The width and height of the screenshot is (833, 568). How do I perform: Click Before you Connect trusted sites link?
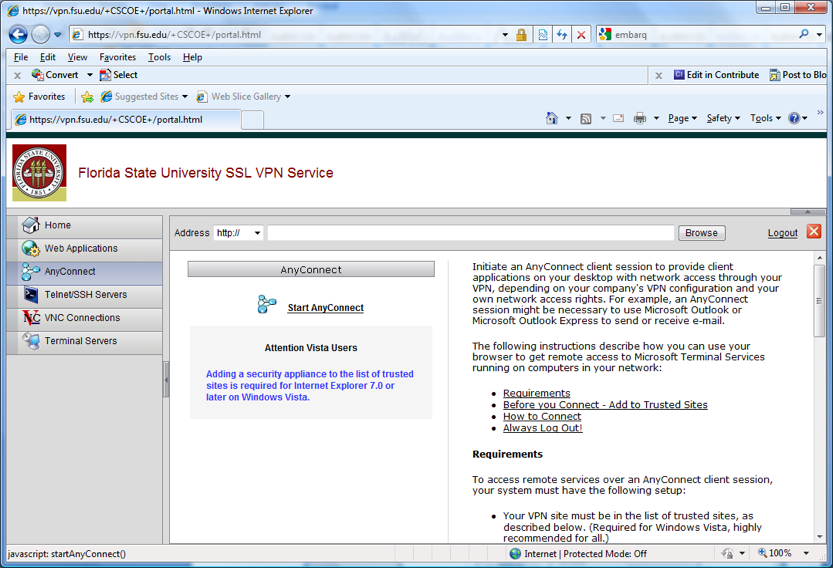coord(605,405)
